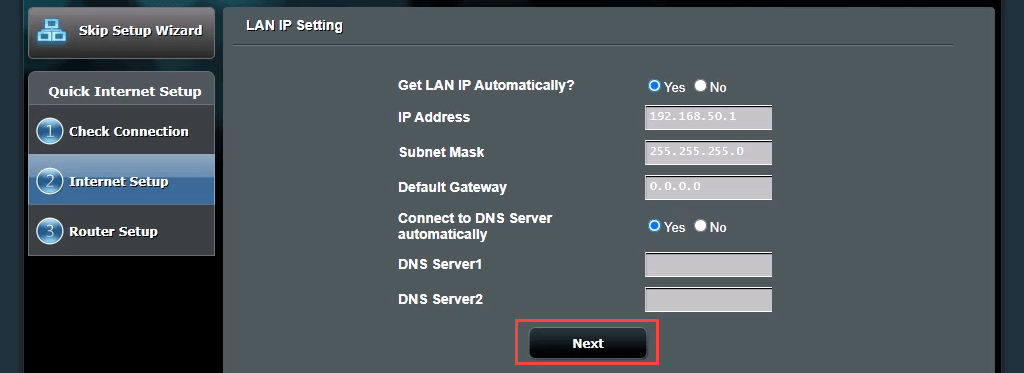Select Yes for Get LAN IP Automatically
1024x373 pixels.
(x=654, y=86)
